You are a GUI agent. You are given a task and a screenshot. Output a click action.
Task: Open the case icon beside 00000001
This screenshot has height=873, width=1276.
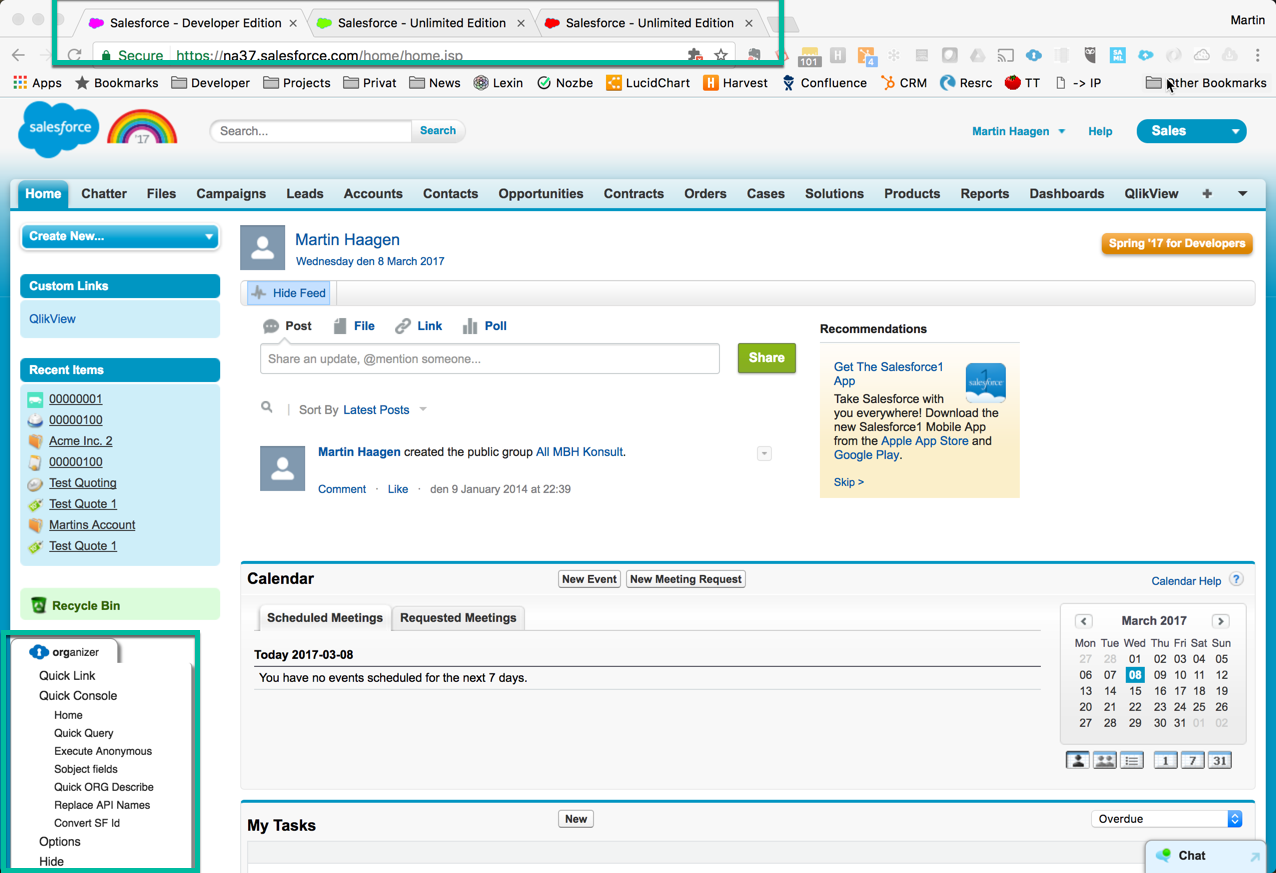pyautogui.click(x=35, y=399)
